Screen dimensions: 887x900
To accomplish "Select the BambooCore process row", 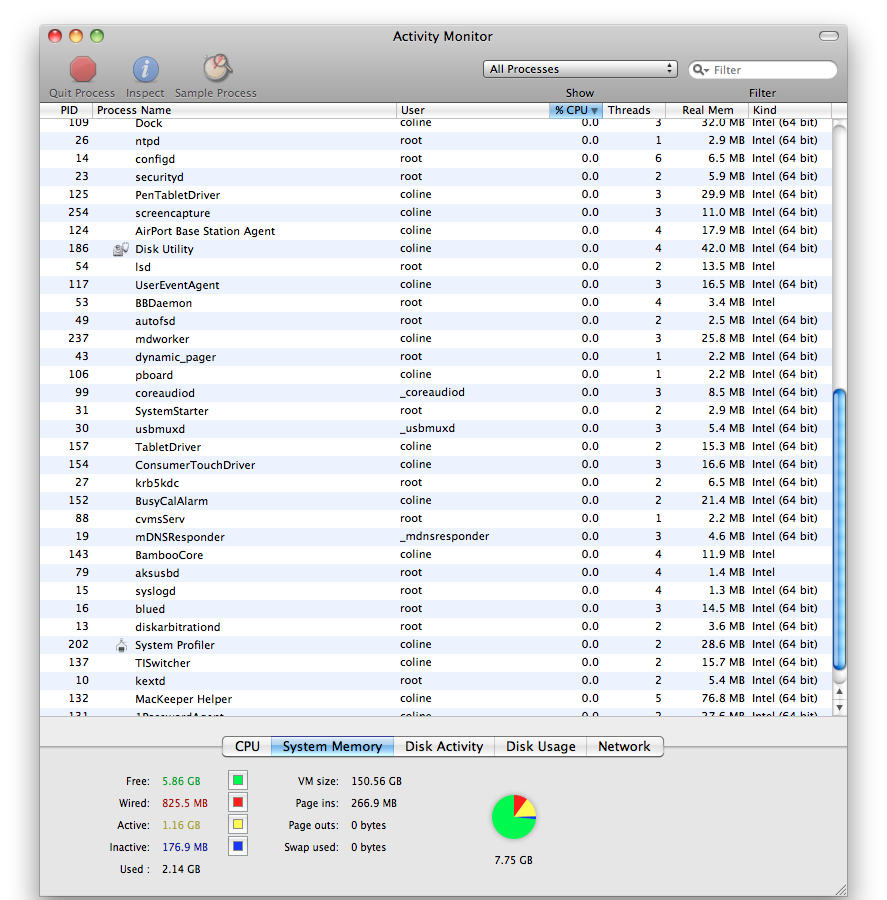I will click(x=436, y=554).
